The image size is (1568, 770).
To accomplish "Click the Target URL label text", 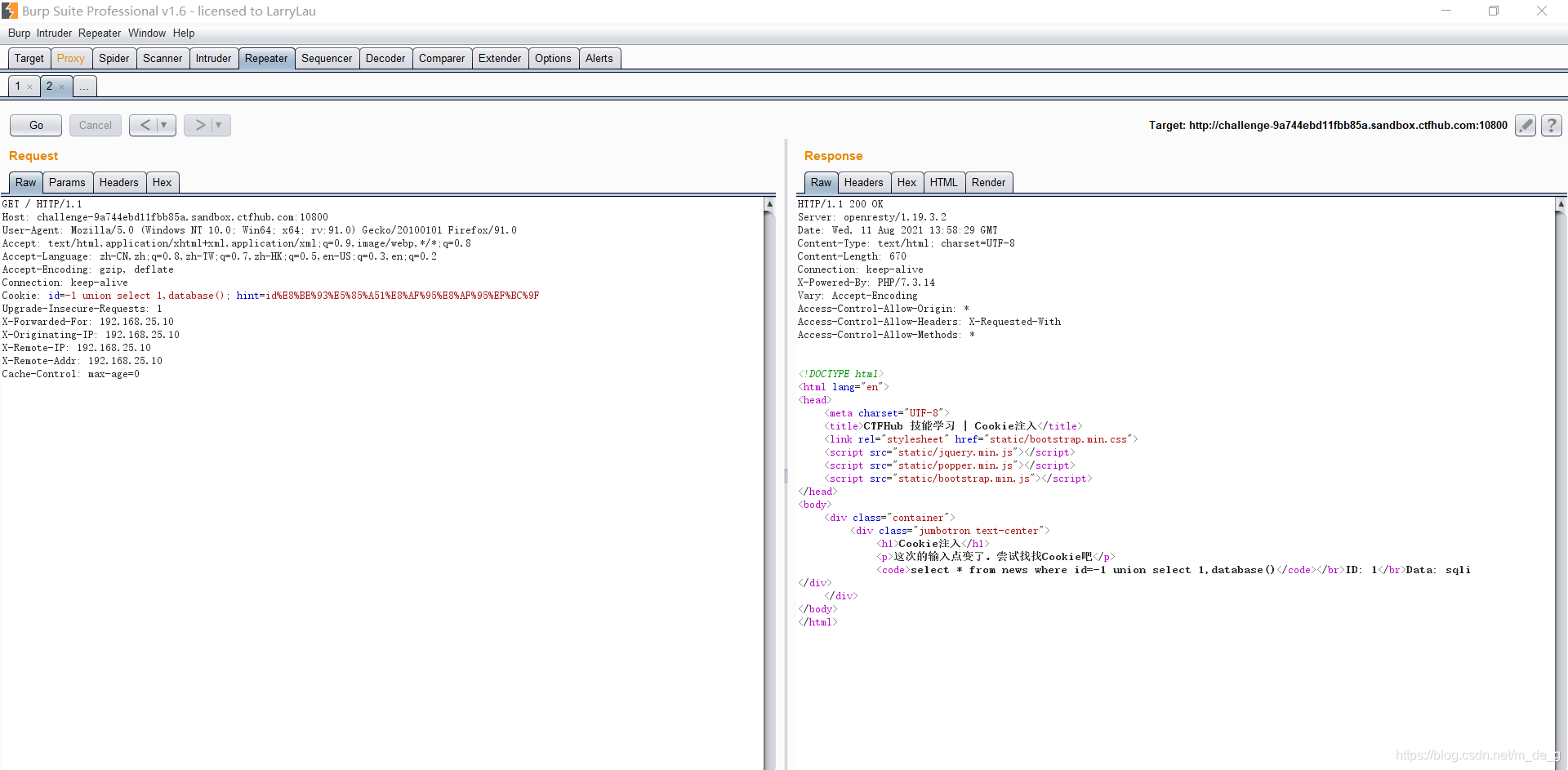I will (x=1328, y=125).
